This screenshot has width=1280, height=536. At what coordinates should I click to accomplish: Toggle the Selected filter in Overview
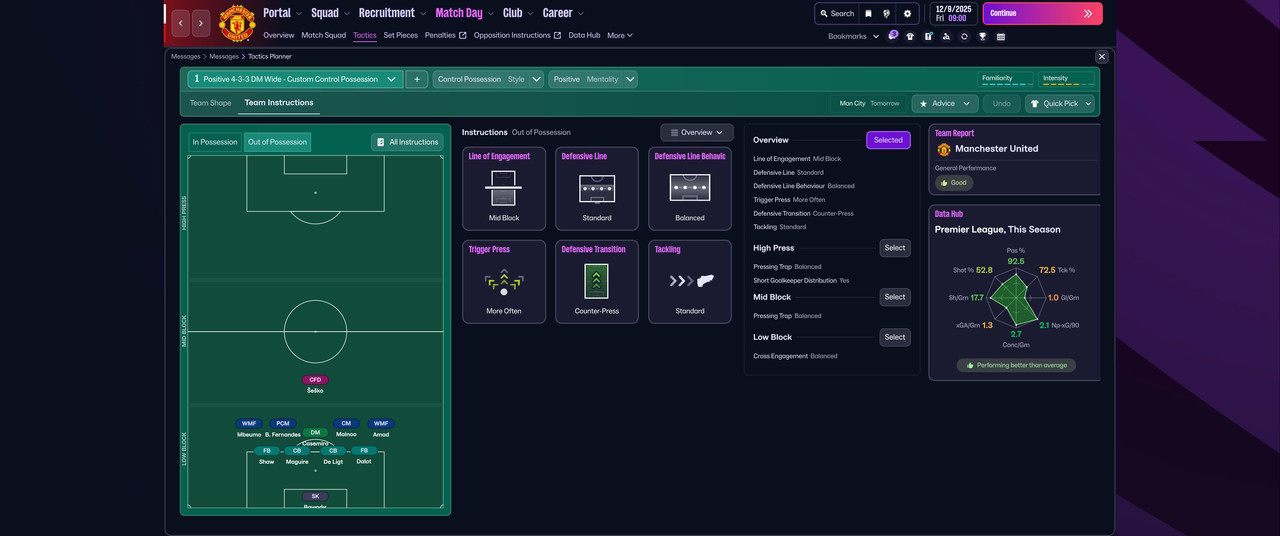coord(888,140)
